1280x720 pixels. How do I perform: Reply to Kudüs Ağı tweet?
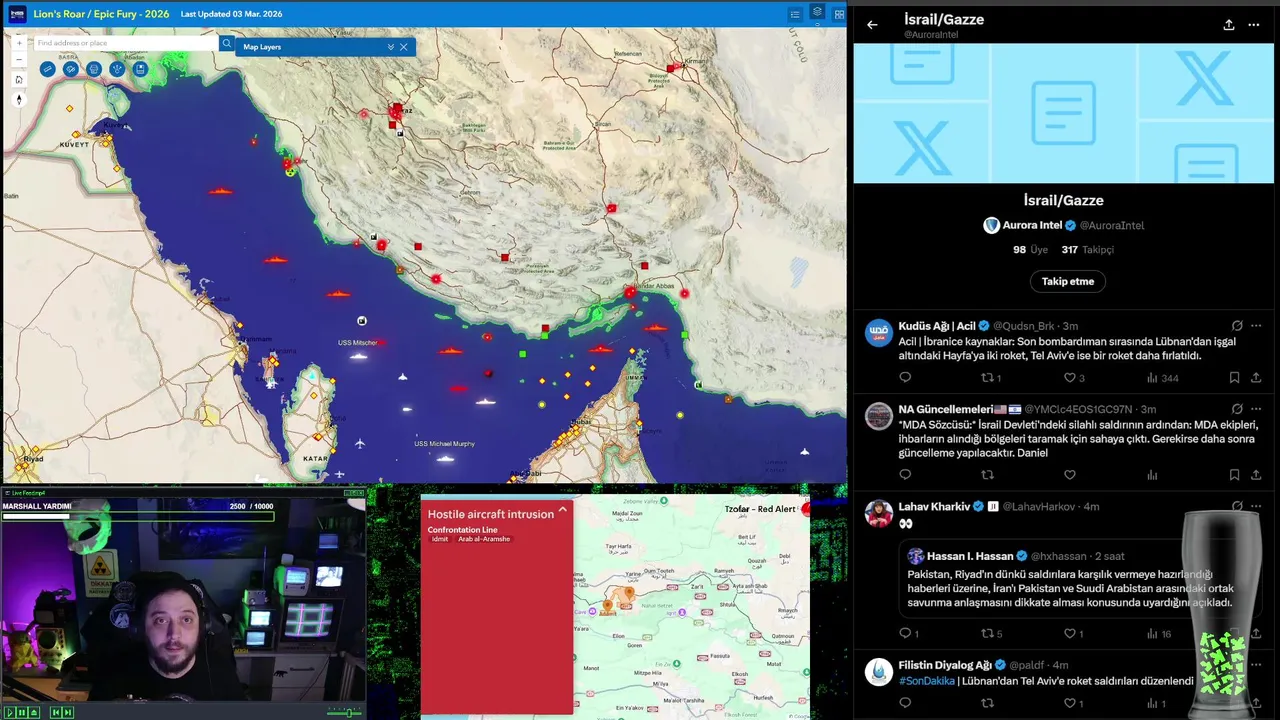pos(905,378)
